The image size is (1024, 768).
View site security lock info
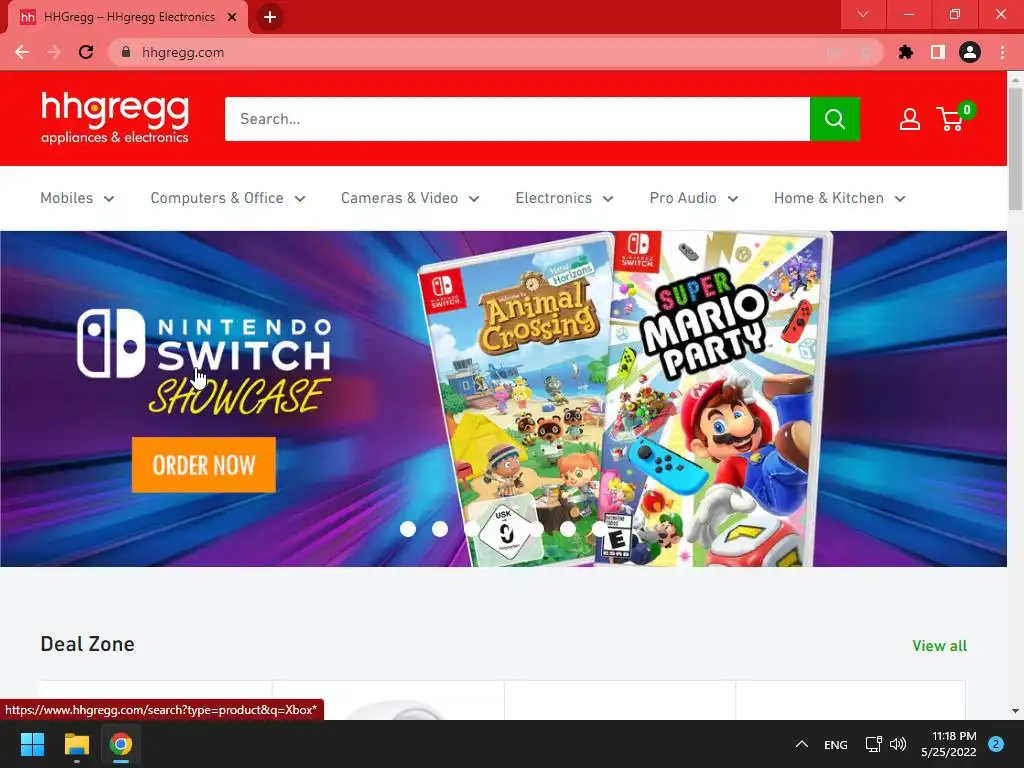pos(126,52)
